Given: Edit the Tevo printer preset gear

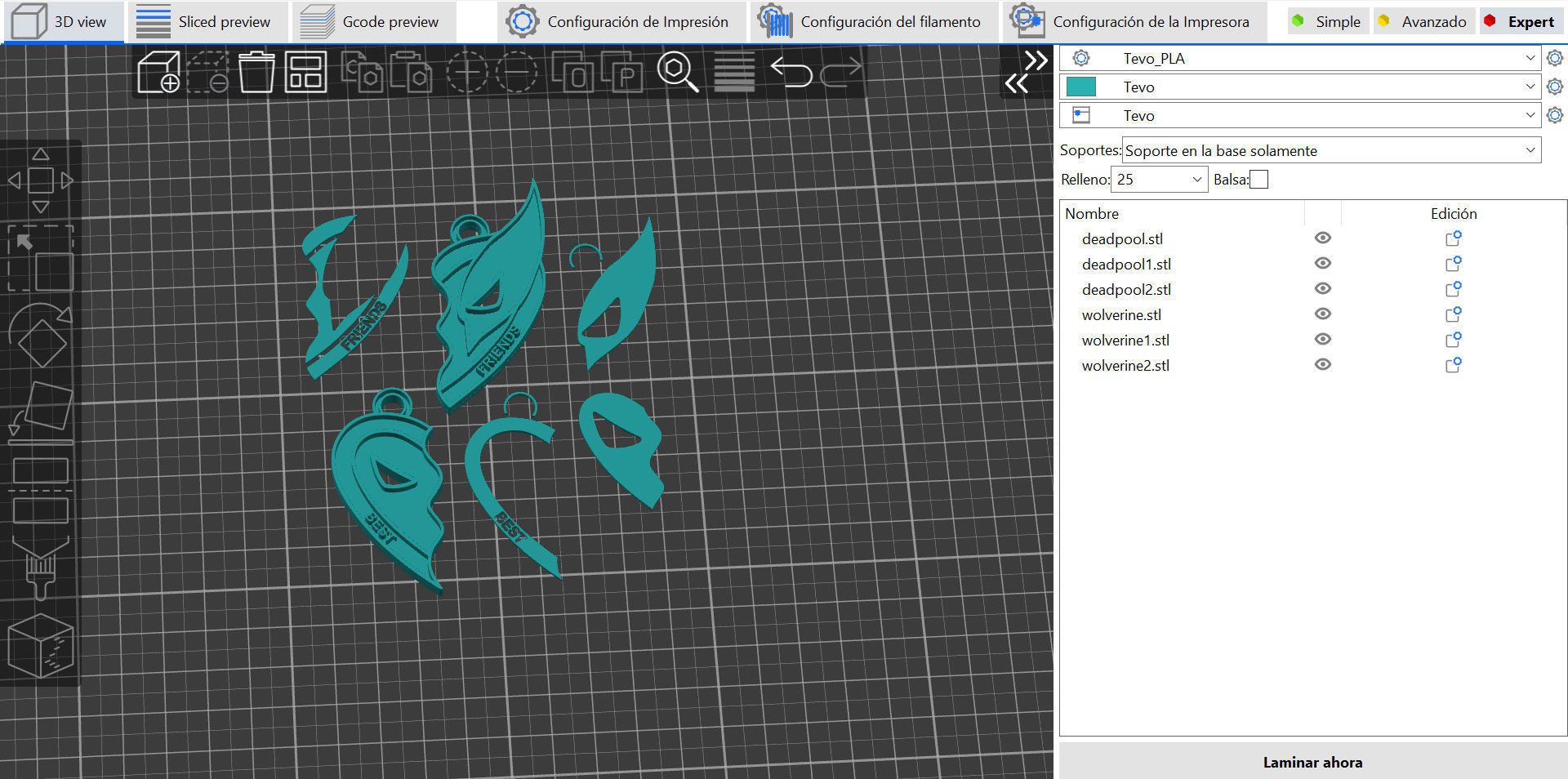Looking at the screenshot, I should point(1555,115).
